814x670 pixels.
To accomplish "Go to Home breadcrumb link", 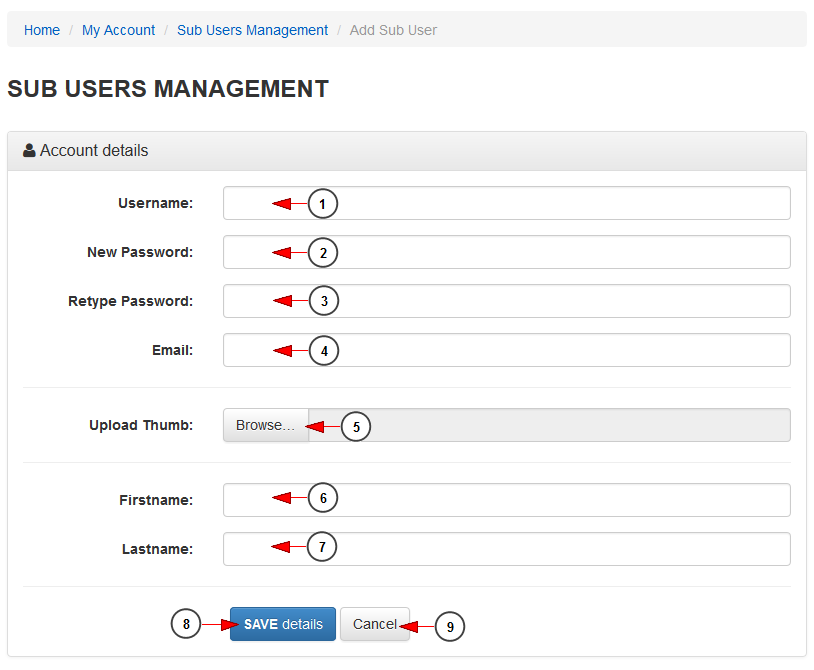I will click(42, 30).
